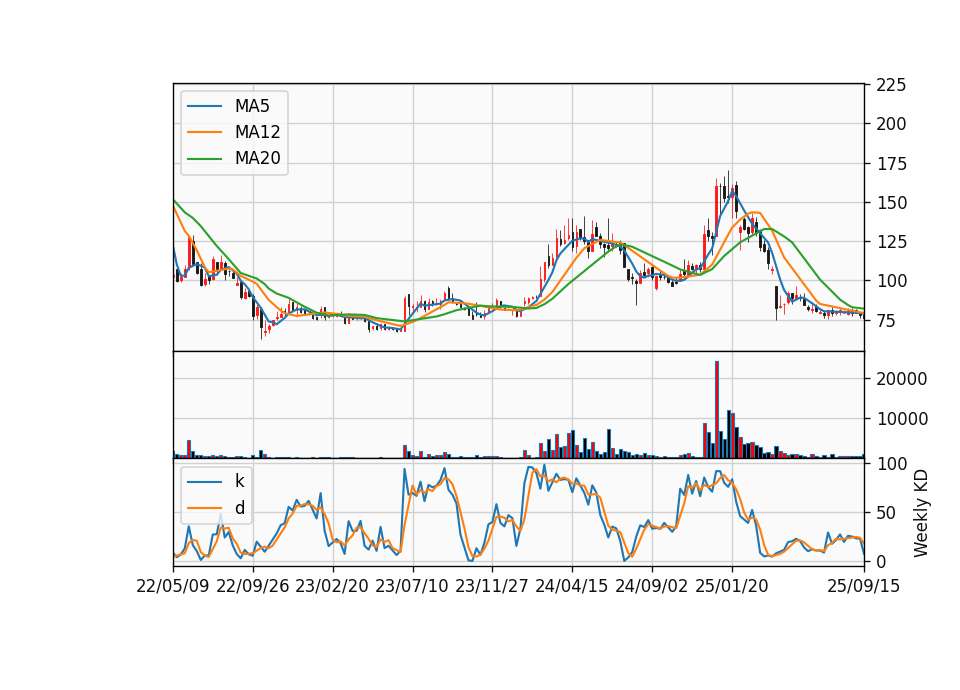Click the orange d legend line sample
Viewport: 960px width, 690px height.
pos(204,508)
